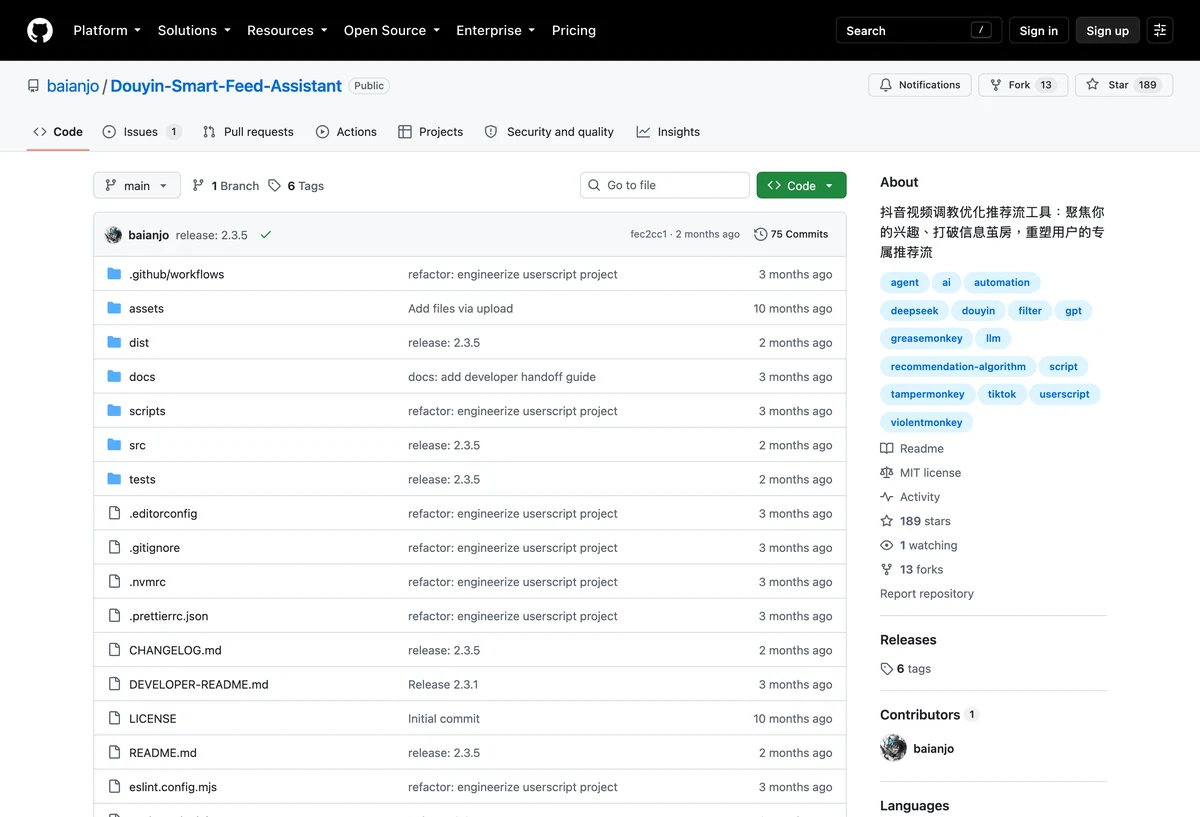1200x817 pixels.
Task: Click the folder icon for assets
Action: click(114, 308)
